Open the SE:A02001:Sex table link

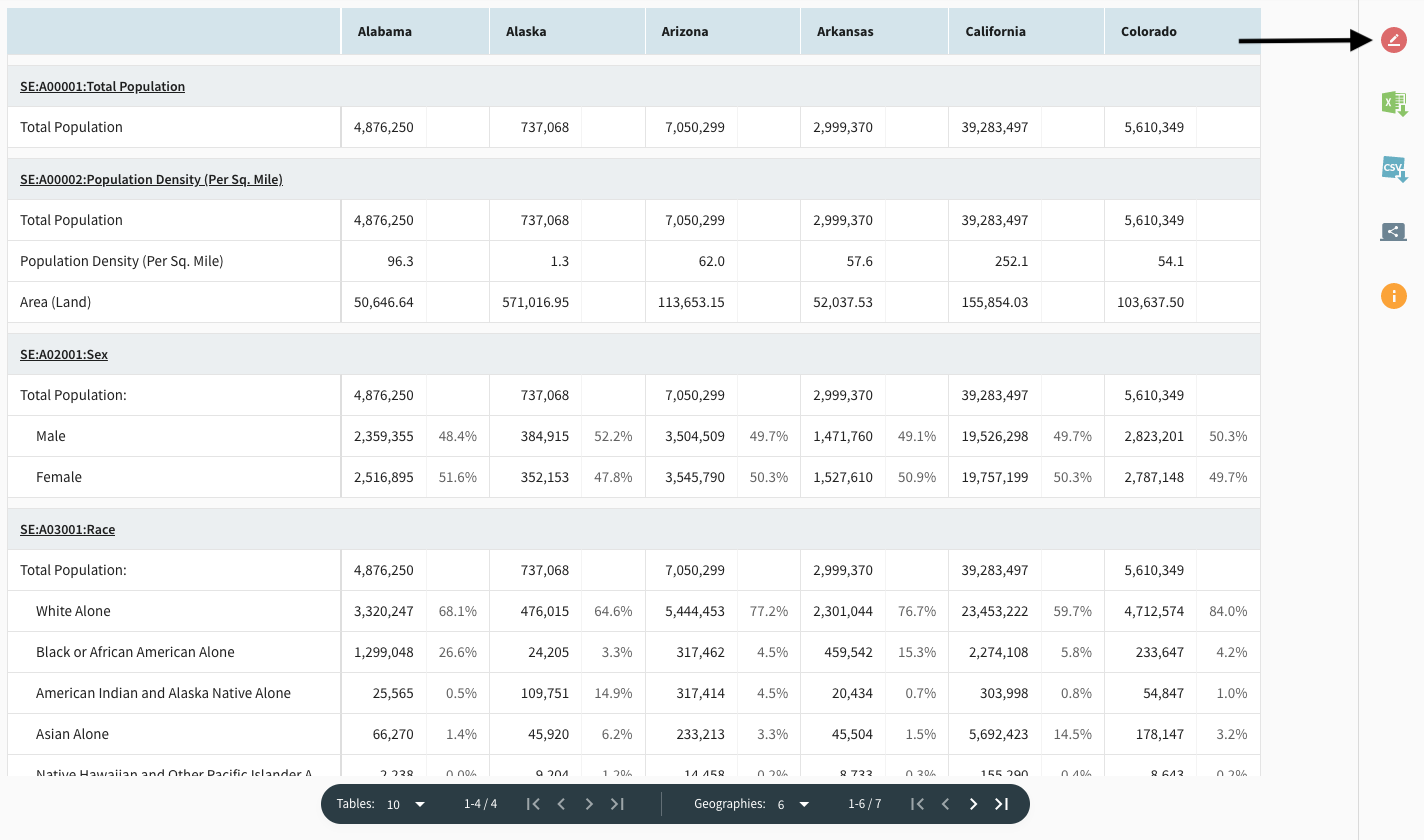[x=64, y=355]
